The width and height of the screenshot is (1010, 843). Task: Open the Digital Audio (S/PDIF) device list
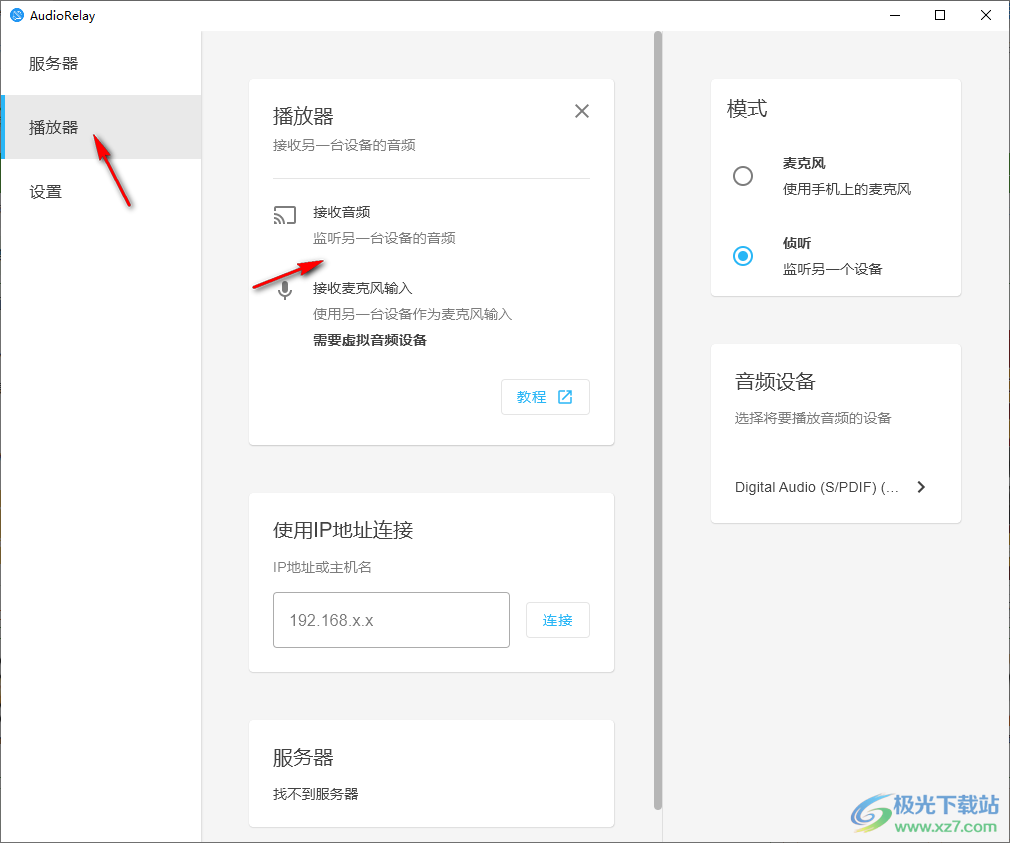817,487
